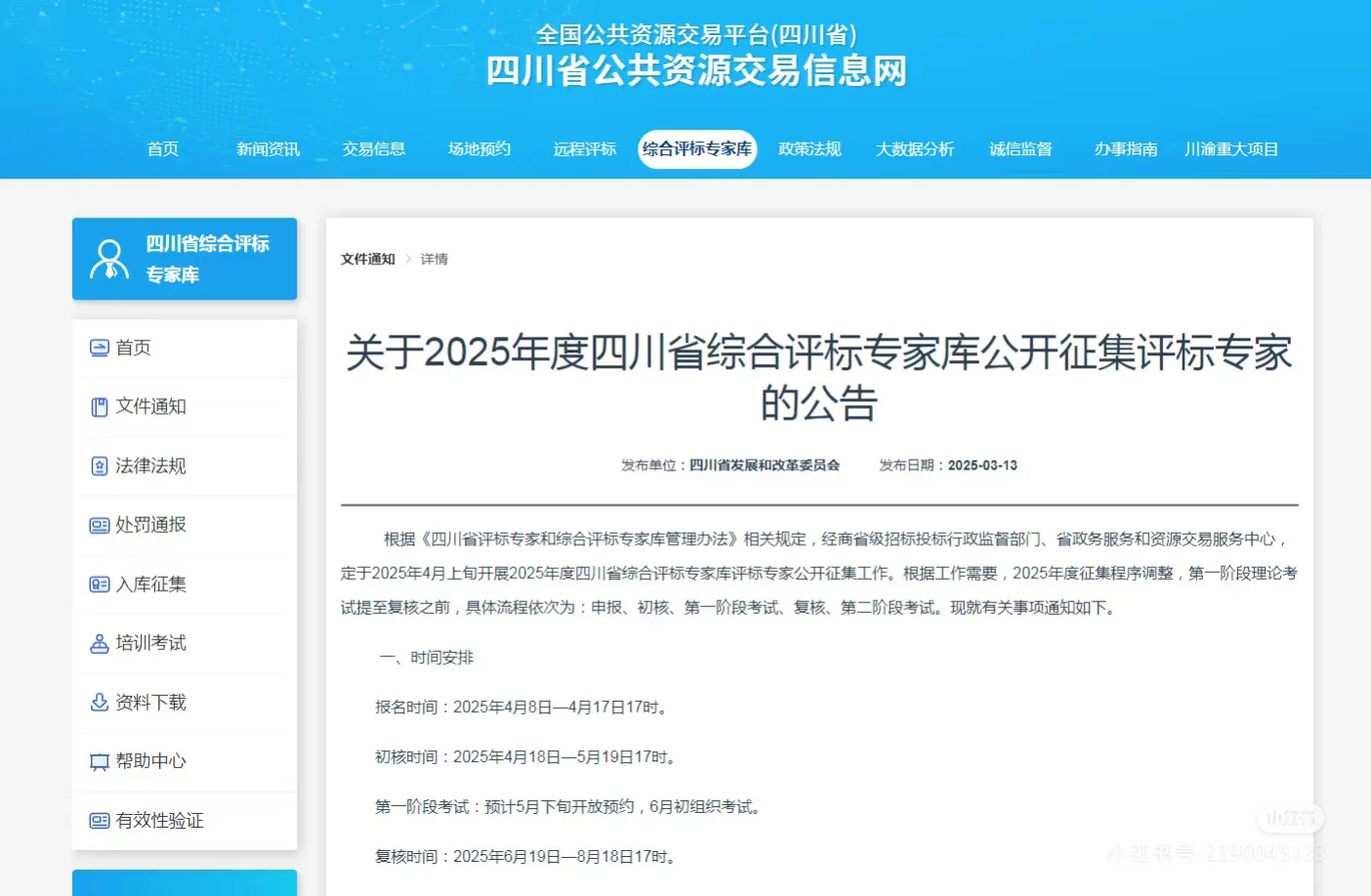
Task: Open the 远程评标 section
Action: [583, 149]
